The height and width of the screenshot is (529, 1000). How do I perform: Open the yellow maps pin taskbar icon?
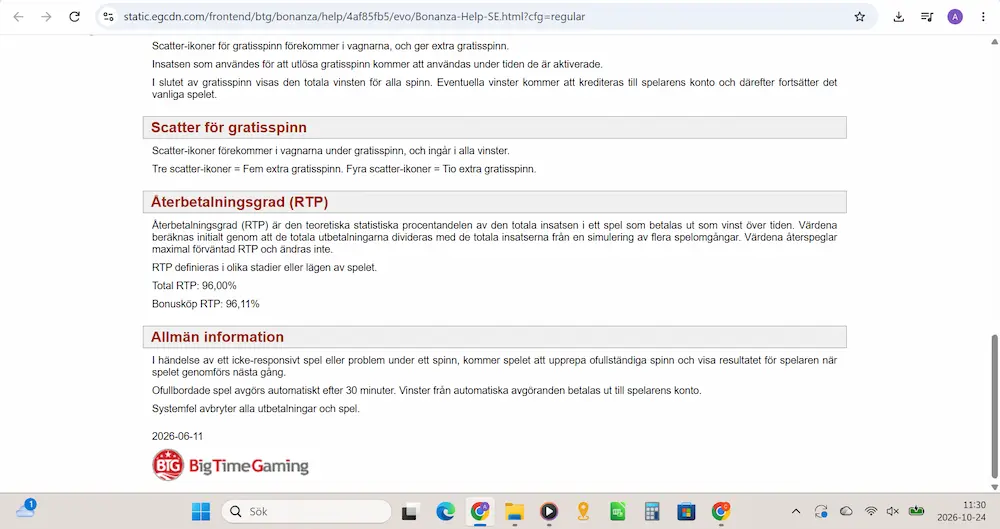583,511
